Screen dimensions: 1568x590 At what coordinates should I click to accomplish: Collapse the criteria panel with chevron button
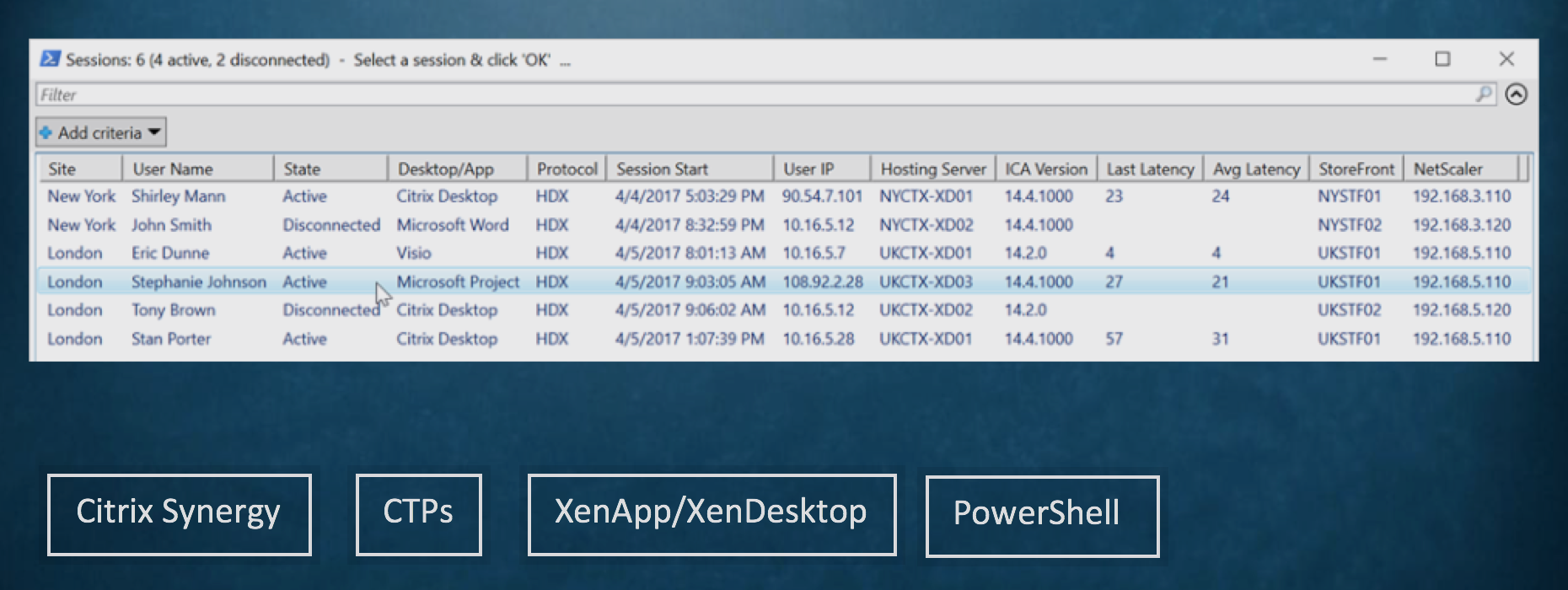(1516, 94)
